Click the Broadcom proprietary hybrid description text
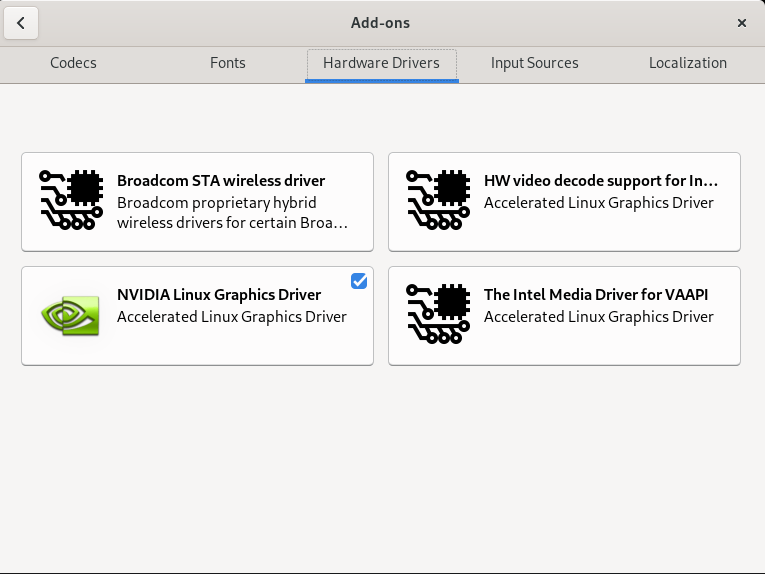This screenshot has width=765, height=574. (232, 213)
